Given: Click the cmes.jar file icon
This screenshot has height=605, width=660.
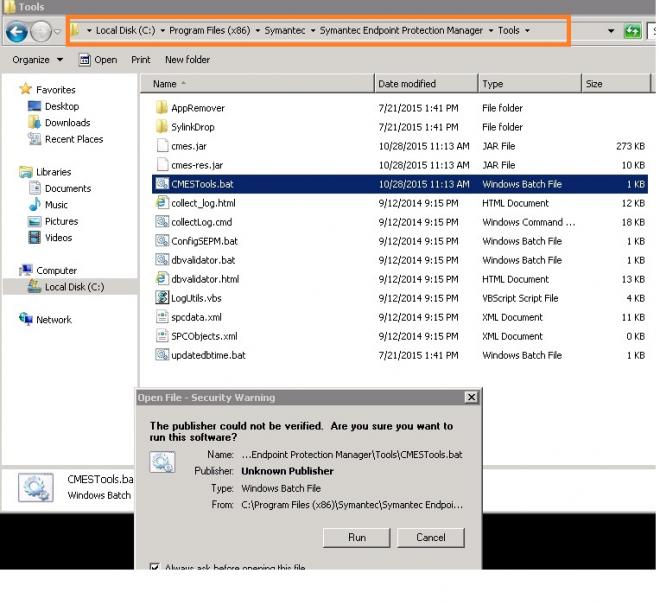Looking at the screenshot, I should click(x=162, y=146).
